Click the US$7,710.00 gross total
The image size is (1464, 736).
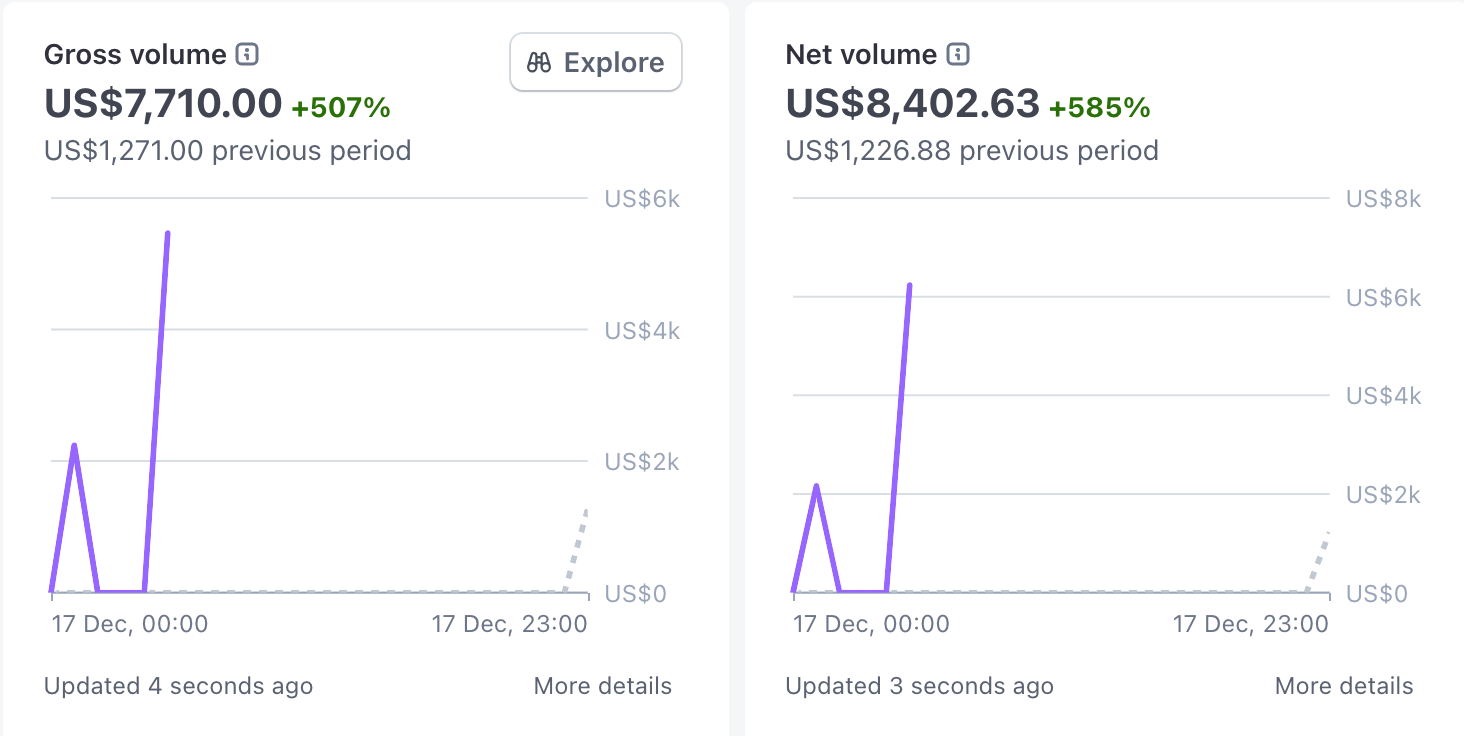tap(163, 103)
